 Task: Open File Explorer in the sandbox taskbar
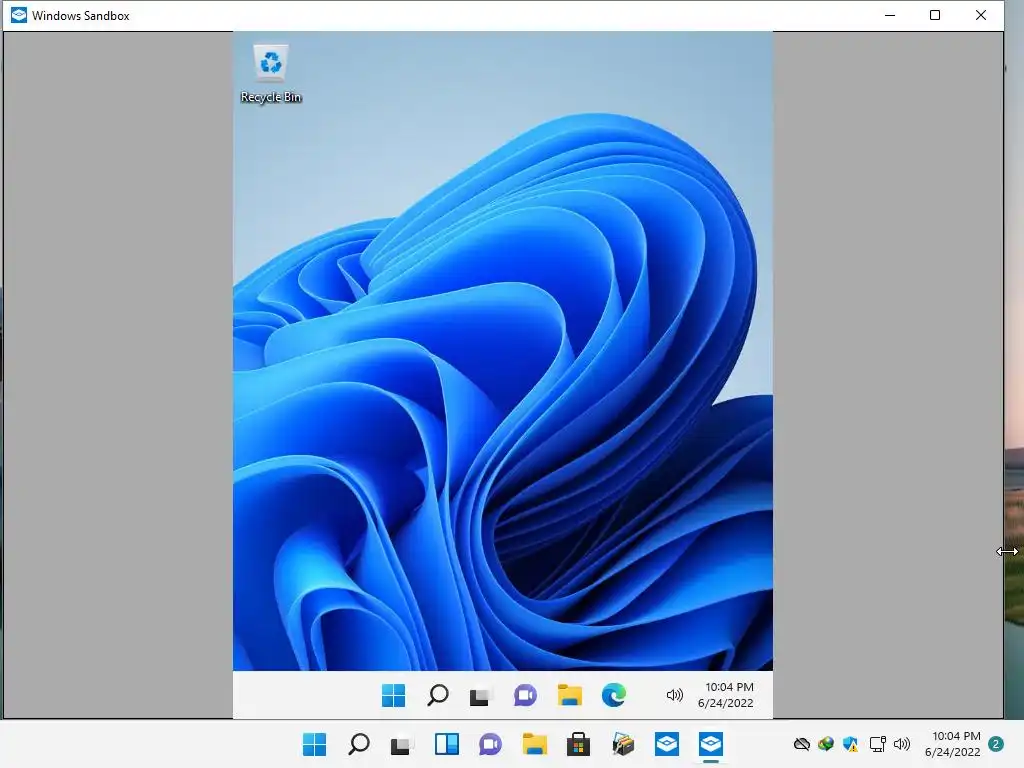click(x=569, y=696)
